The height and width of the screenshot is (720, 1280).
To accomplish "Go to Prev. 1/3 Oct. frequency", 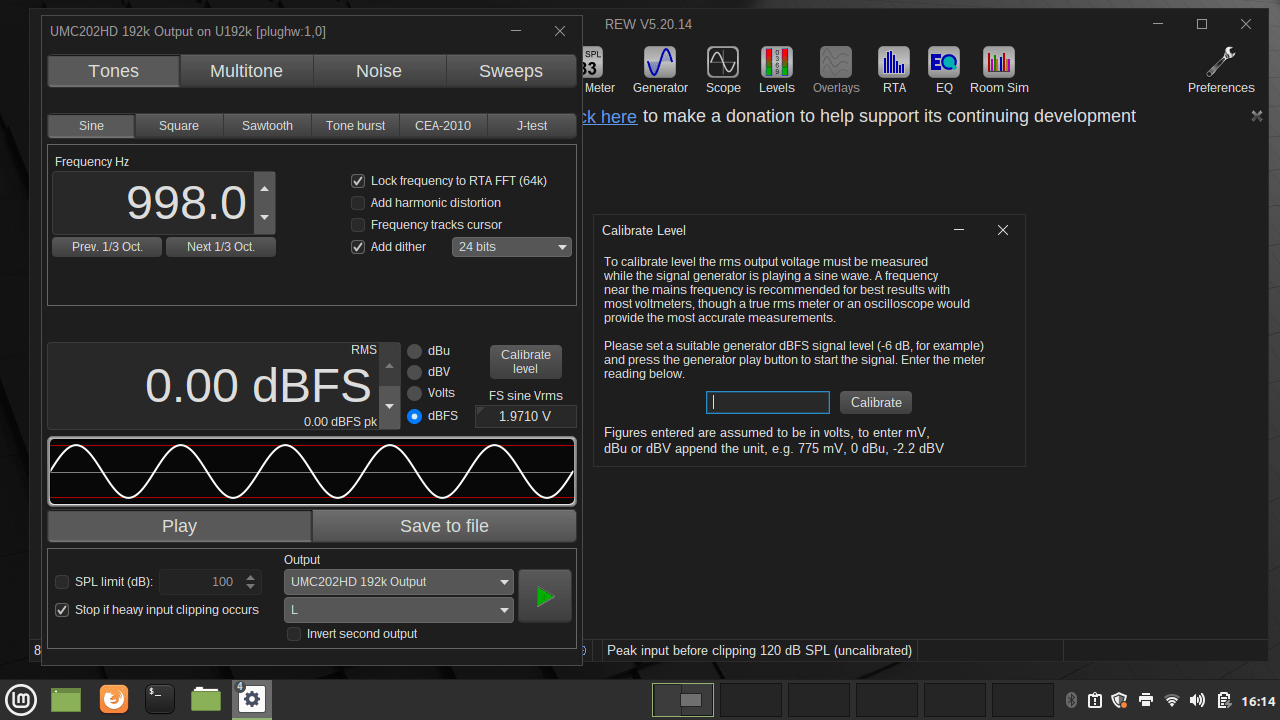I will click(x=107, y=247).
